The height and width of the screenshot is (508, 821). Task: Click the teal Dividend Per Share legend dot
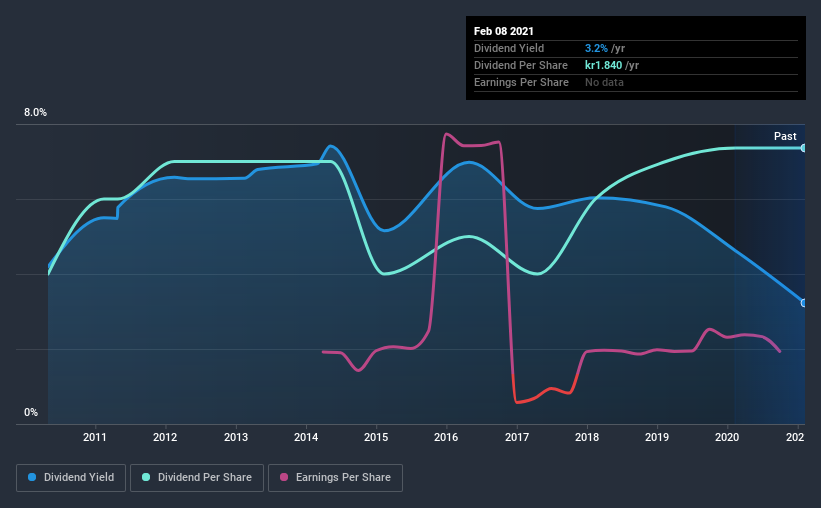[x=146, y=477]
